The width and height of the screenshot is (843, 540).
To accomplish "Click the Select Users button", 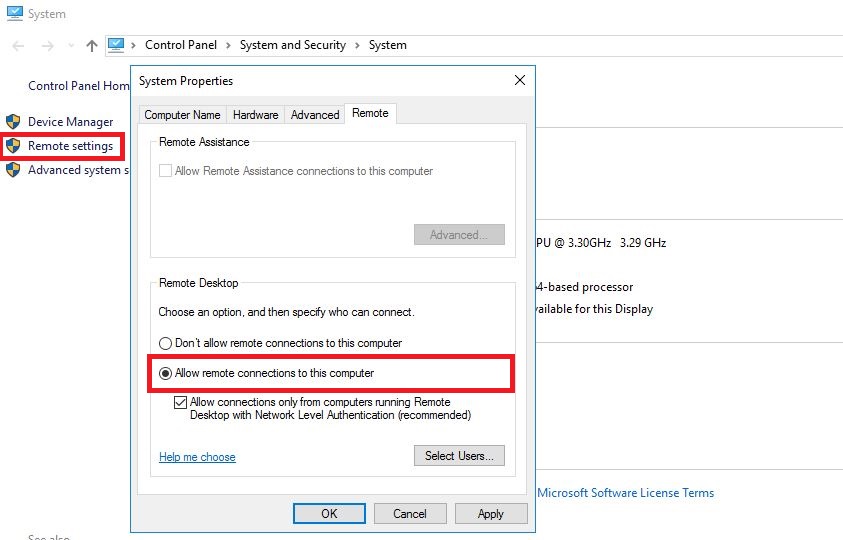I will coord(458,456).
